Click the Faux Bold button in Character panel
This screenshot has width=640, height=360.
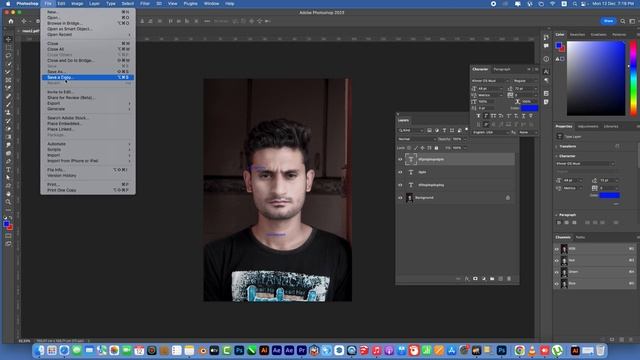point(478,116)
